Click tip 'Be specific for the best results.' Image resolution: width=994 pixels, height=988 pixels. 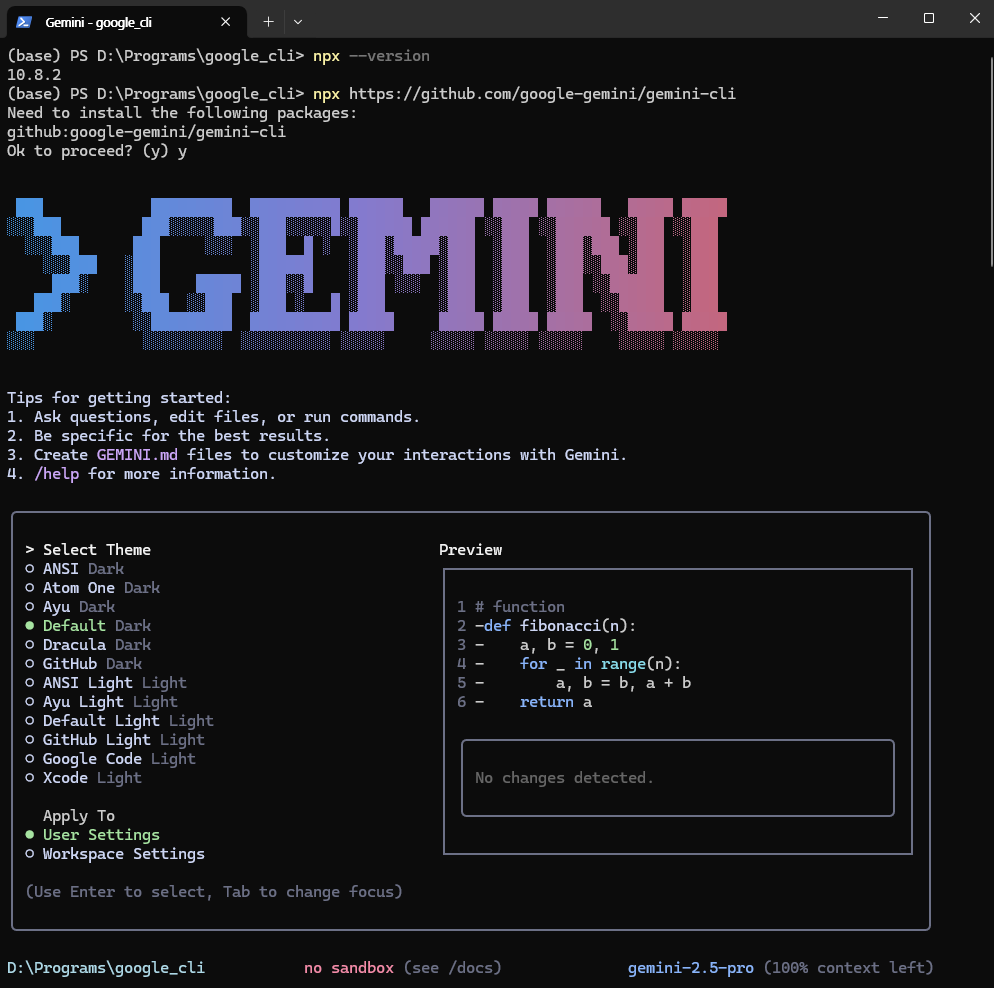(182, 435)
